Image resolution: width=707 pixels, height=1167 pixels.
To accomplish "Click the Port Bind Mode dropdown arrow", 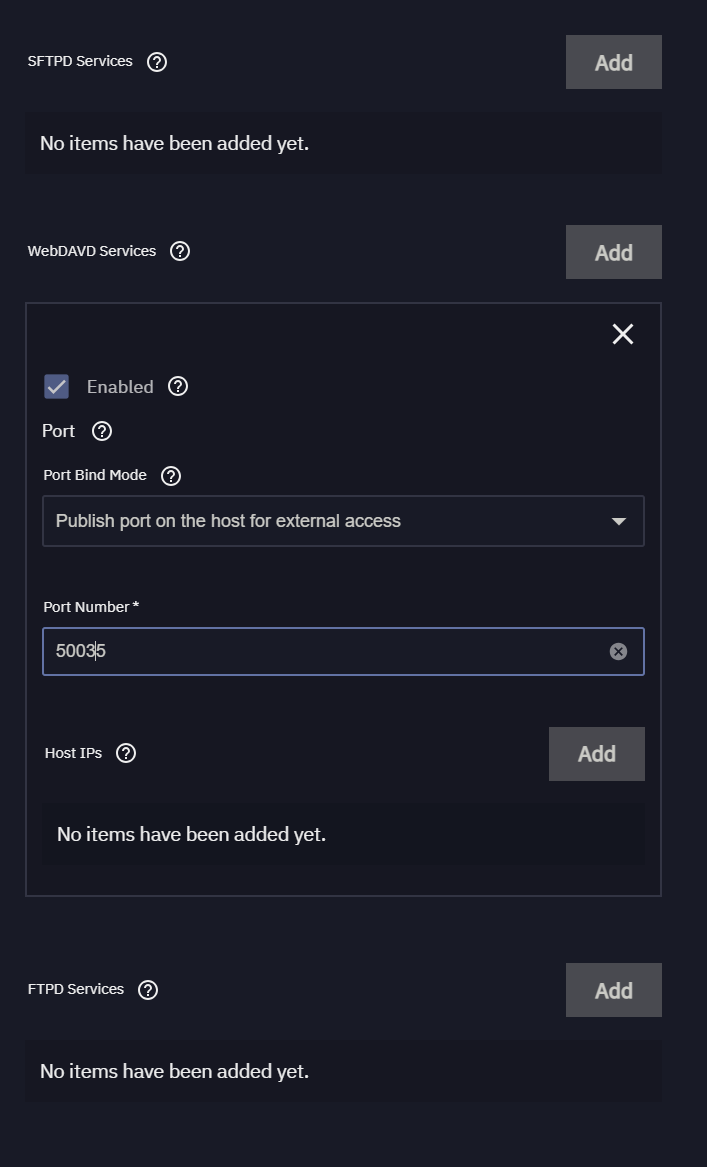I will pos(618,521).
